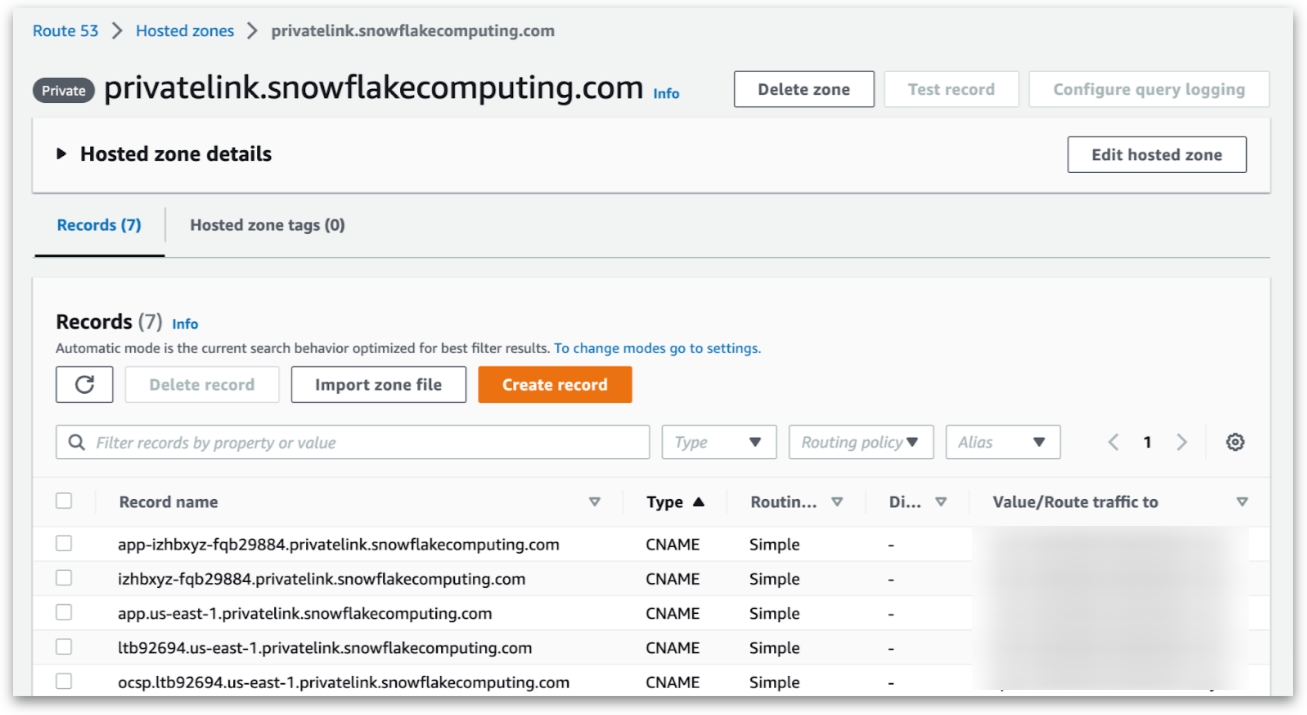Go to Hosted zones in the breadcrumb
This screenshot has height=715, width=1307.
[x=185, y=31]
